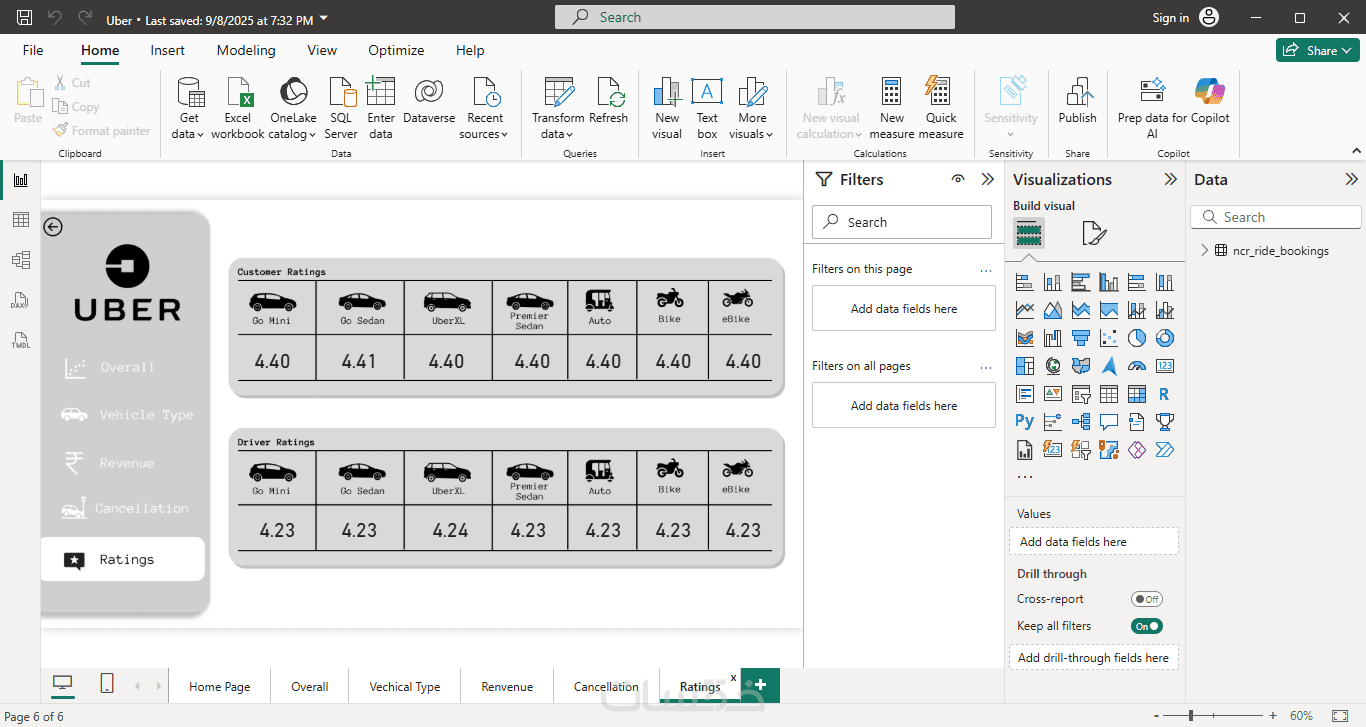The image size is (1366, 727).
Task: Toggle Filters pane visibility eye icon
Action: coord(958,179)
